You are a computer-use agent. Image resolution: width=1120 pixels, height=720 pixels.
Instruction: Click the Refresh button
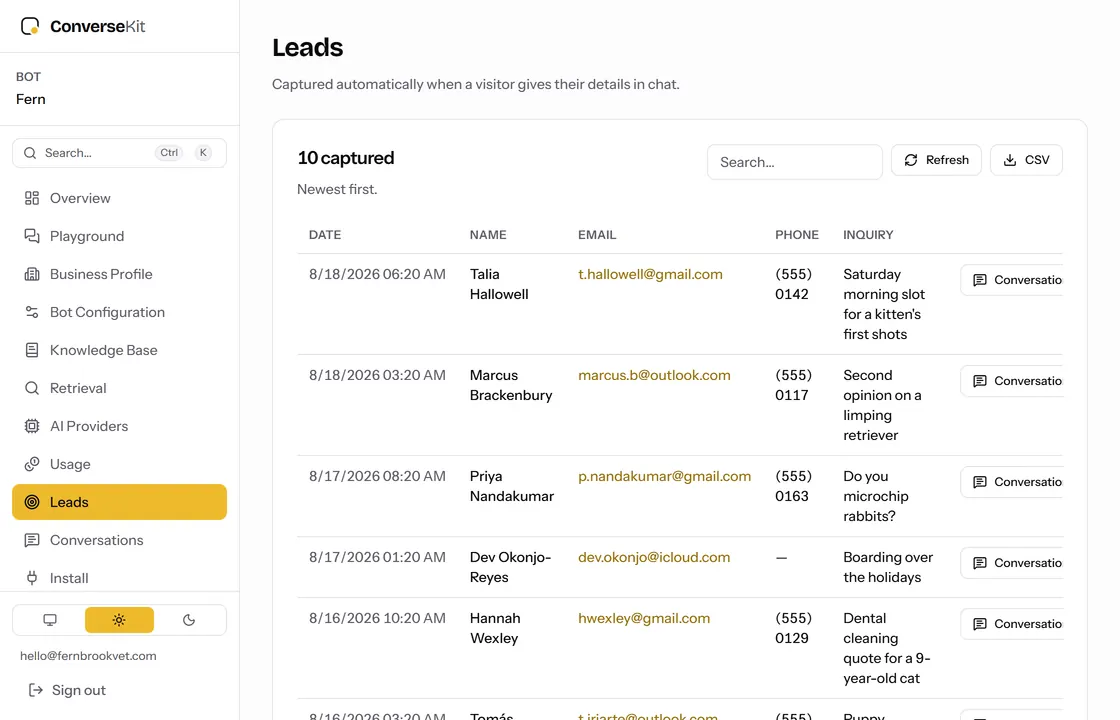936,160
